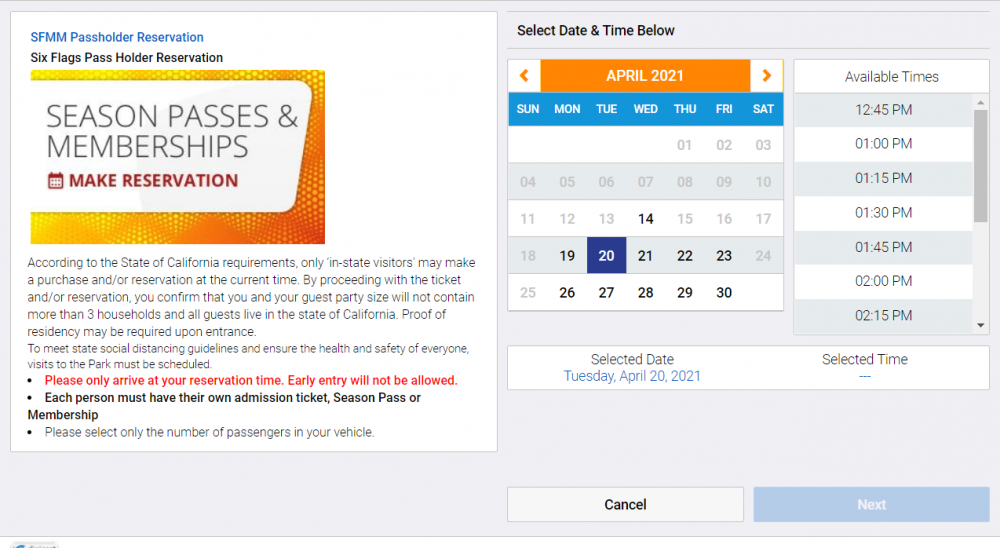Click the Season Passes Make Reservation banner

tap(177, 157)
